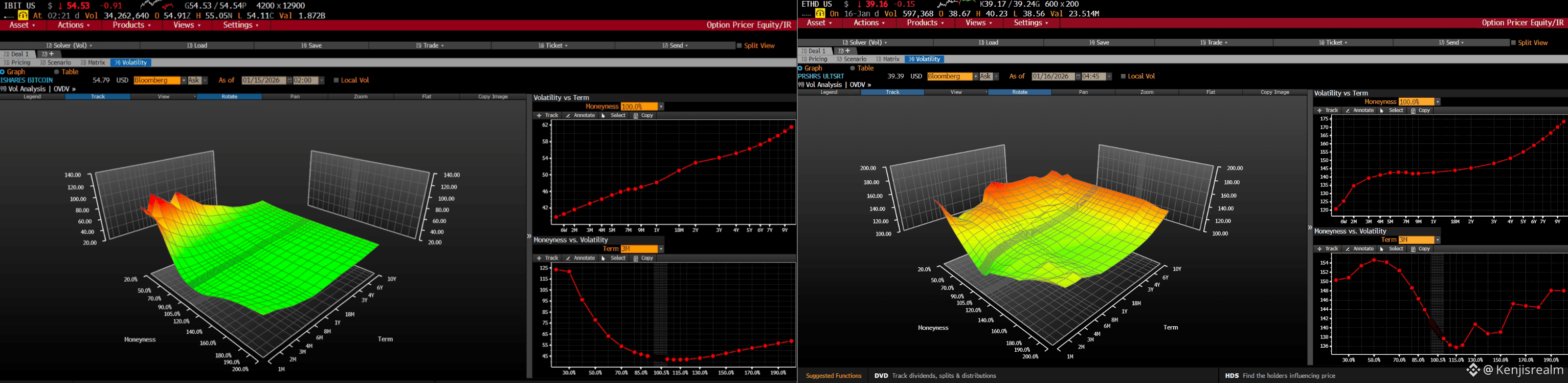Open calendar picker next to 01/16/2026 date
The width and height of the screenshot is (1568, 383).
point(1078,76)
